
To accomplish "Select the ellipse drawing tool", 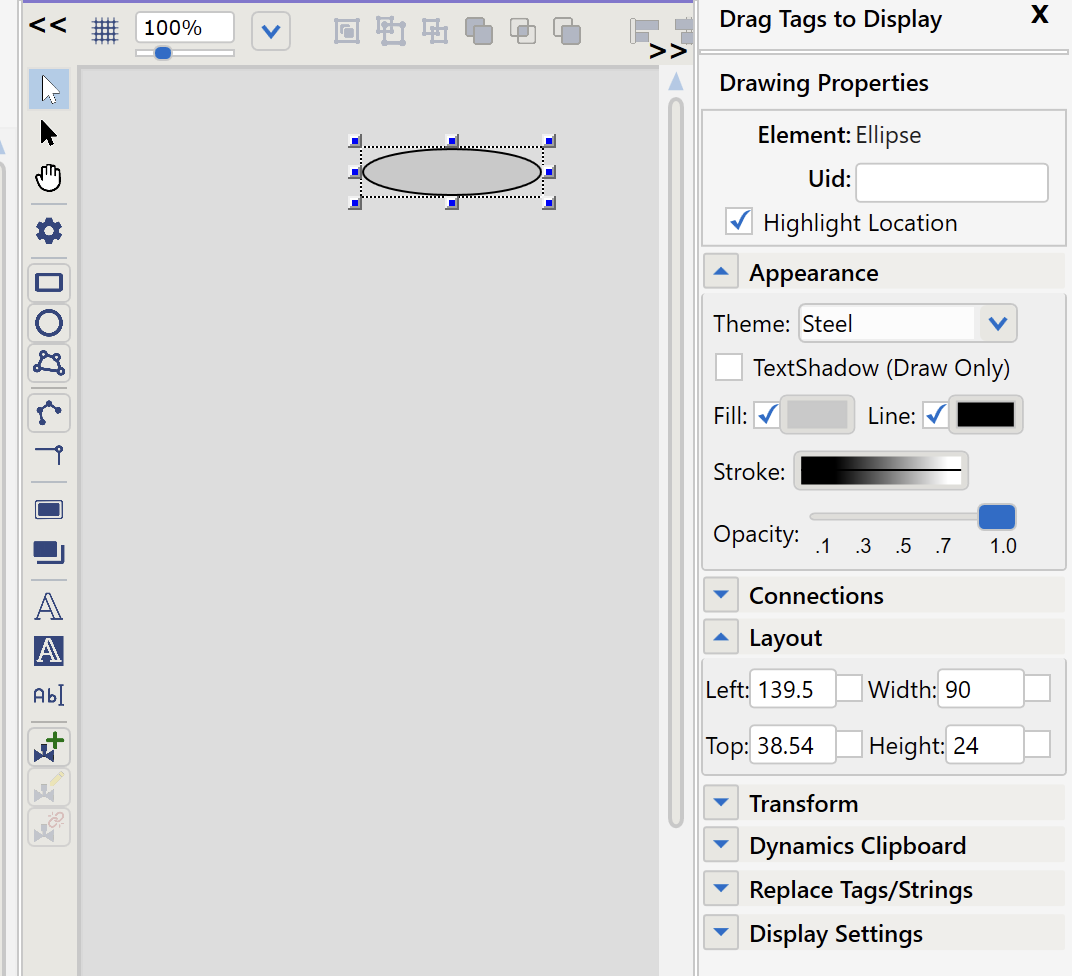I will (x=49, y=323).
